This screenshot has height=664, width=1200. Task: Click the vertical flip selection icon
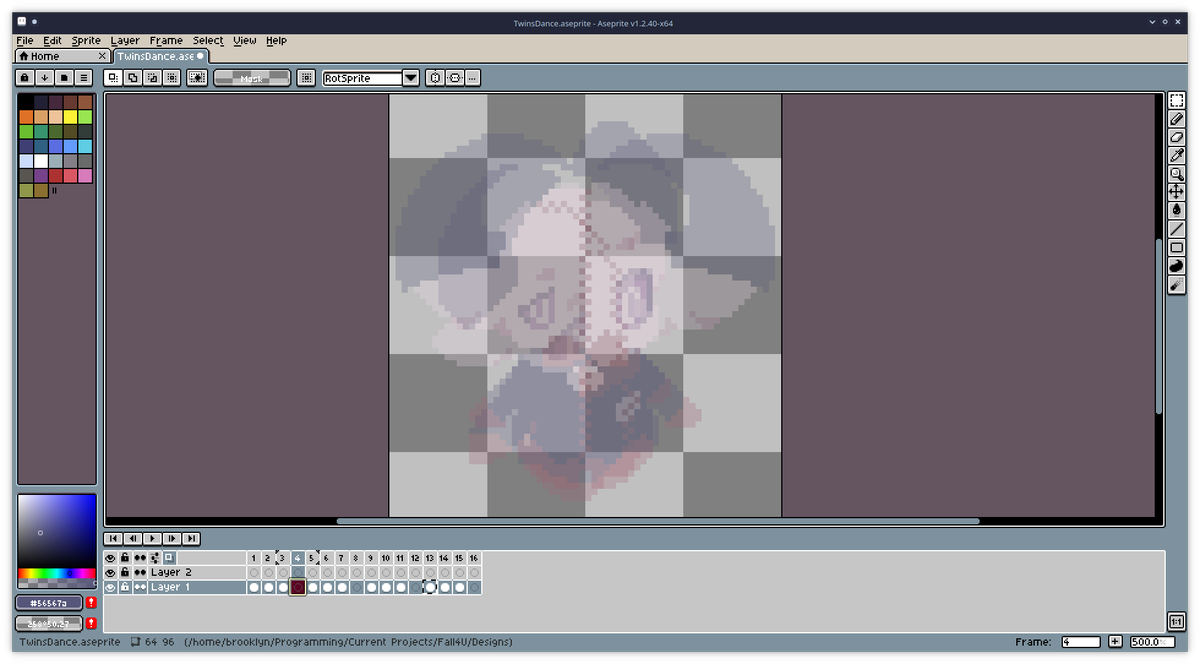click(x=454, y=77)
